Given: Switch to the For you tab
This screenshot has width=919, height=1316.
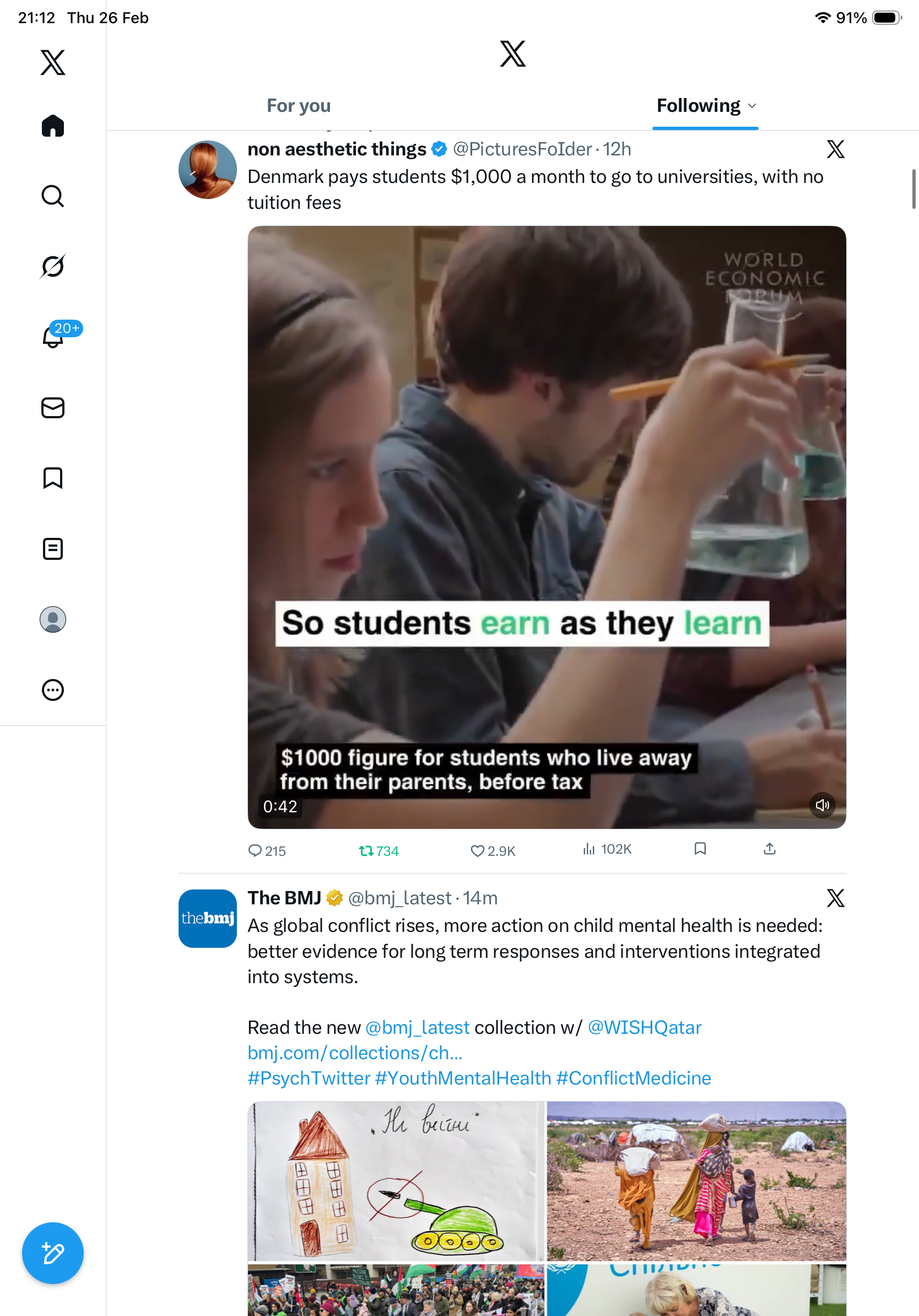Looking at the screenshot, I should [299, 106].
